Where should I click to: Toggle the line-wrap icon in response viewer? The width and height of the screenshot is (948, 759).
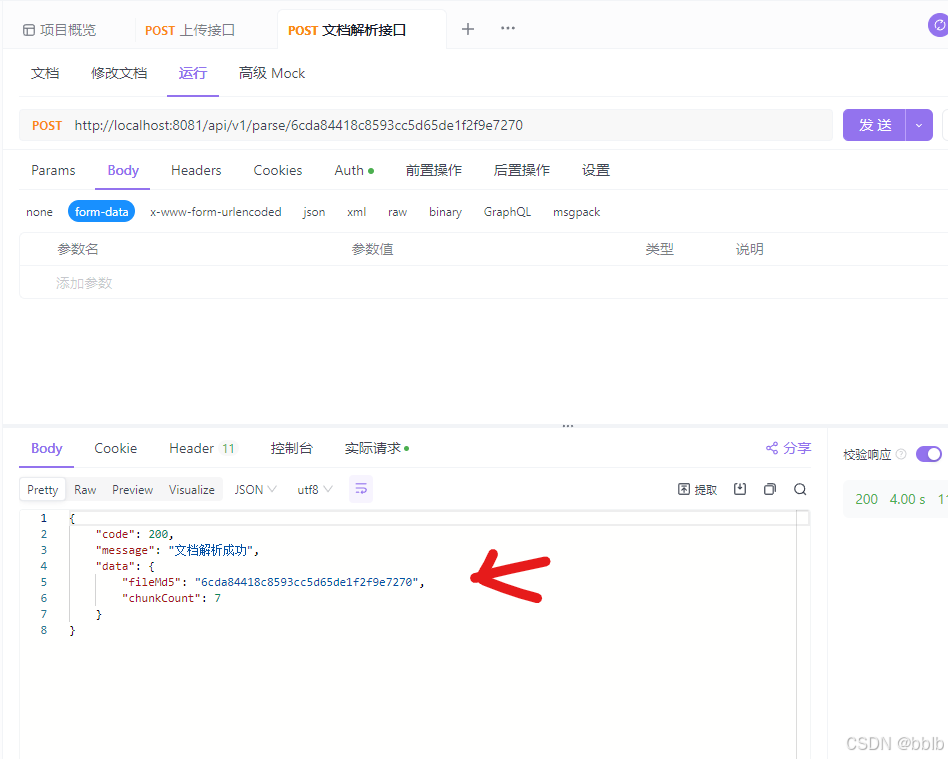tap(361, 489)
